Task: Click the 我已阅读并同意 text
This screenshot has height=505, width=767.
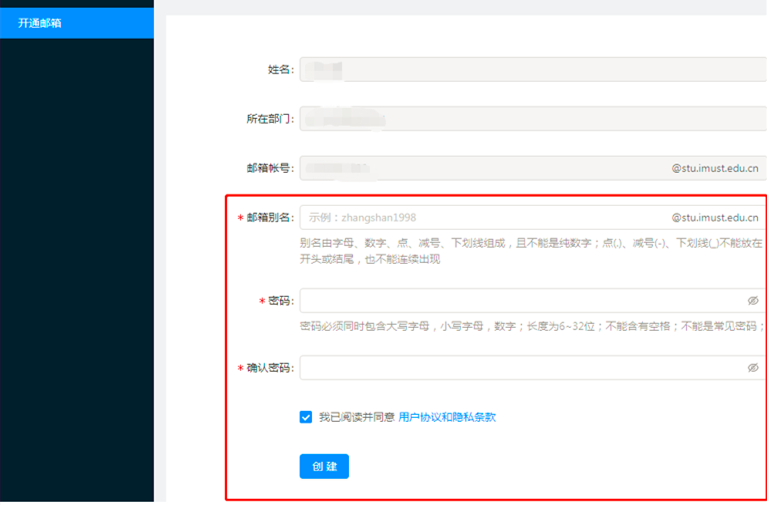Action: (357, 417)
